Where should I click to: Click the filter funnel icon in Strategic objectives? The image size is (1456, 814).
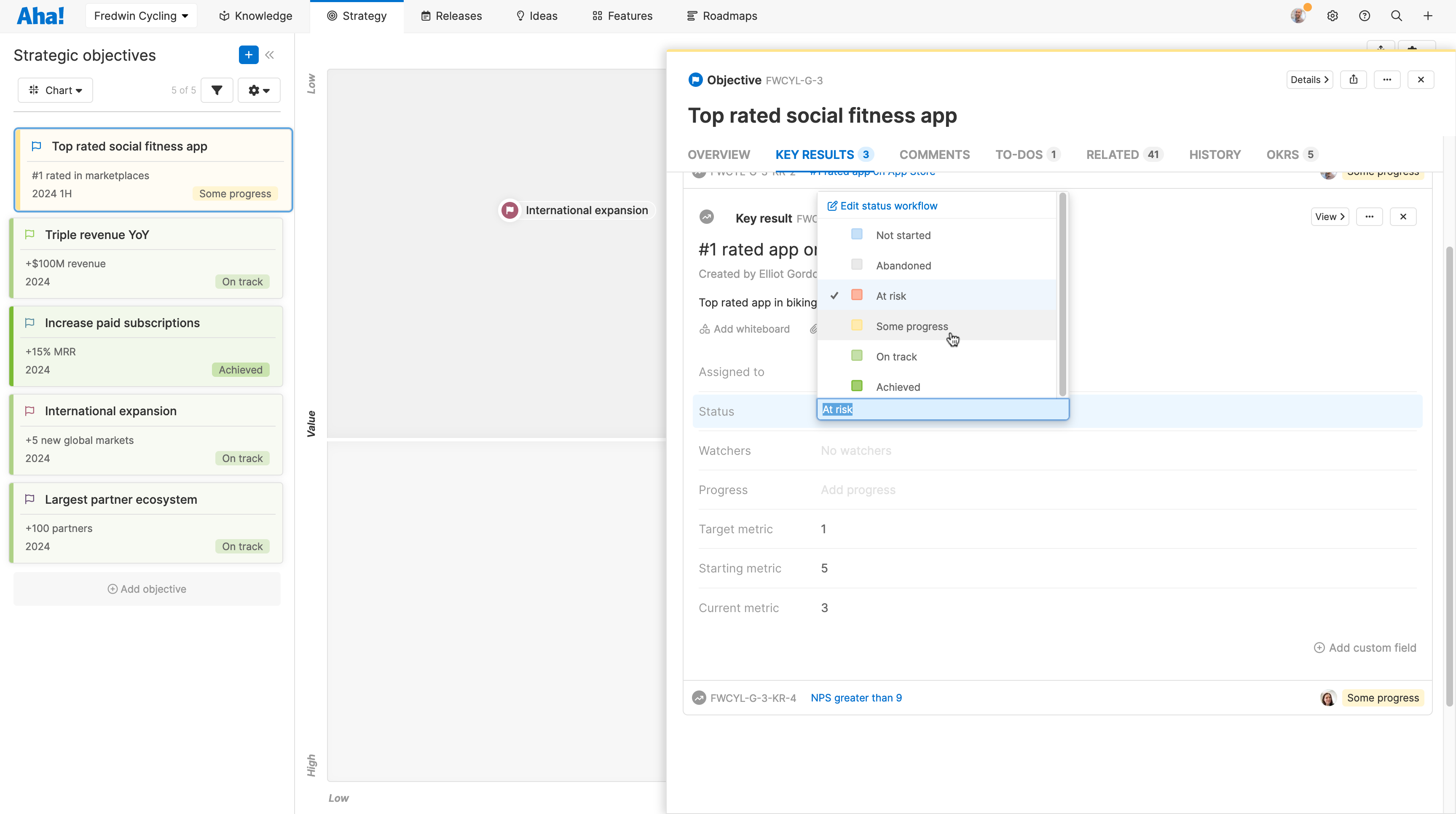(x=217, y=90)
